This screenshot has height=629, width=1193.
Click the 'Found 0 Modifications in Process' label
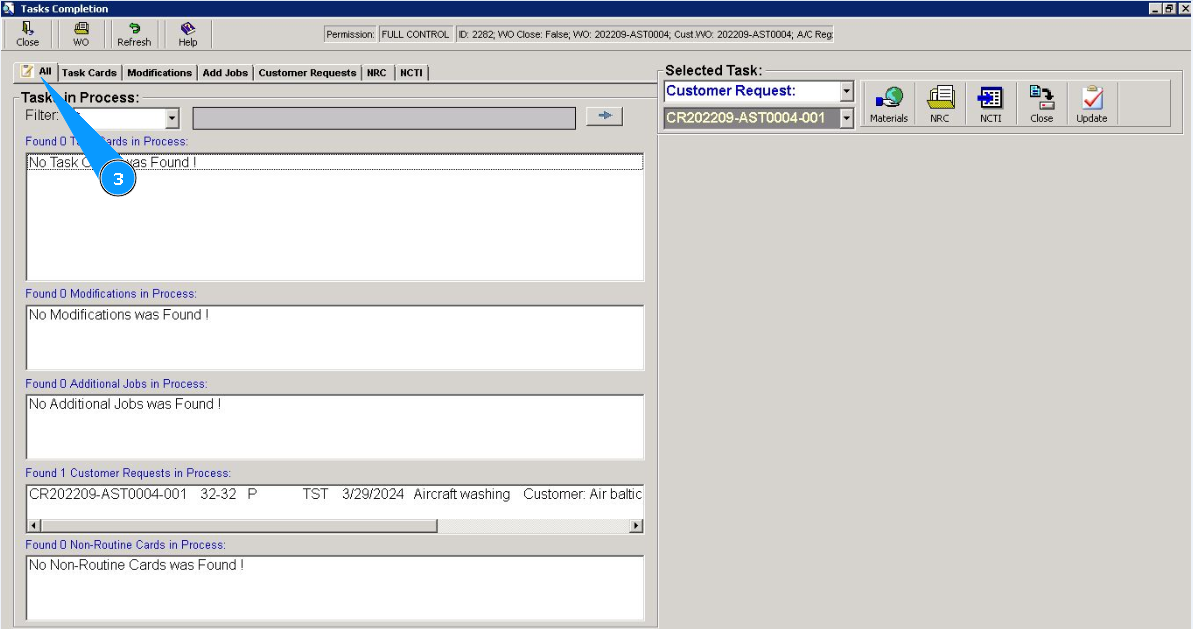coord(111,294)
